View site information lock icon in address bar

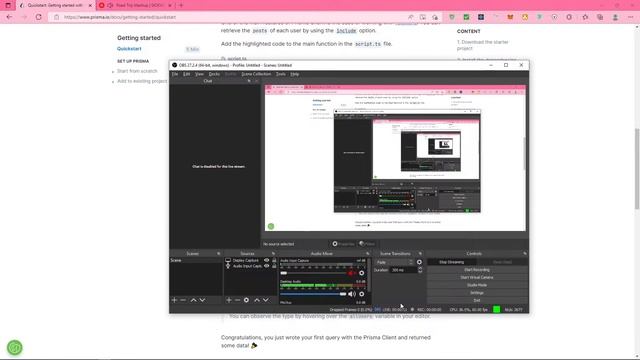pyautogui.click(x=57, y=17)
